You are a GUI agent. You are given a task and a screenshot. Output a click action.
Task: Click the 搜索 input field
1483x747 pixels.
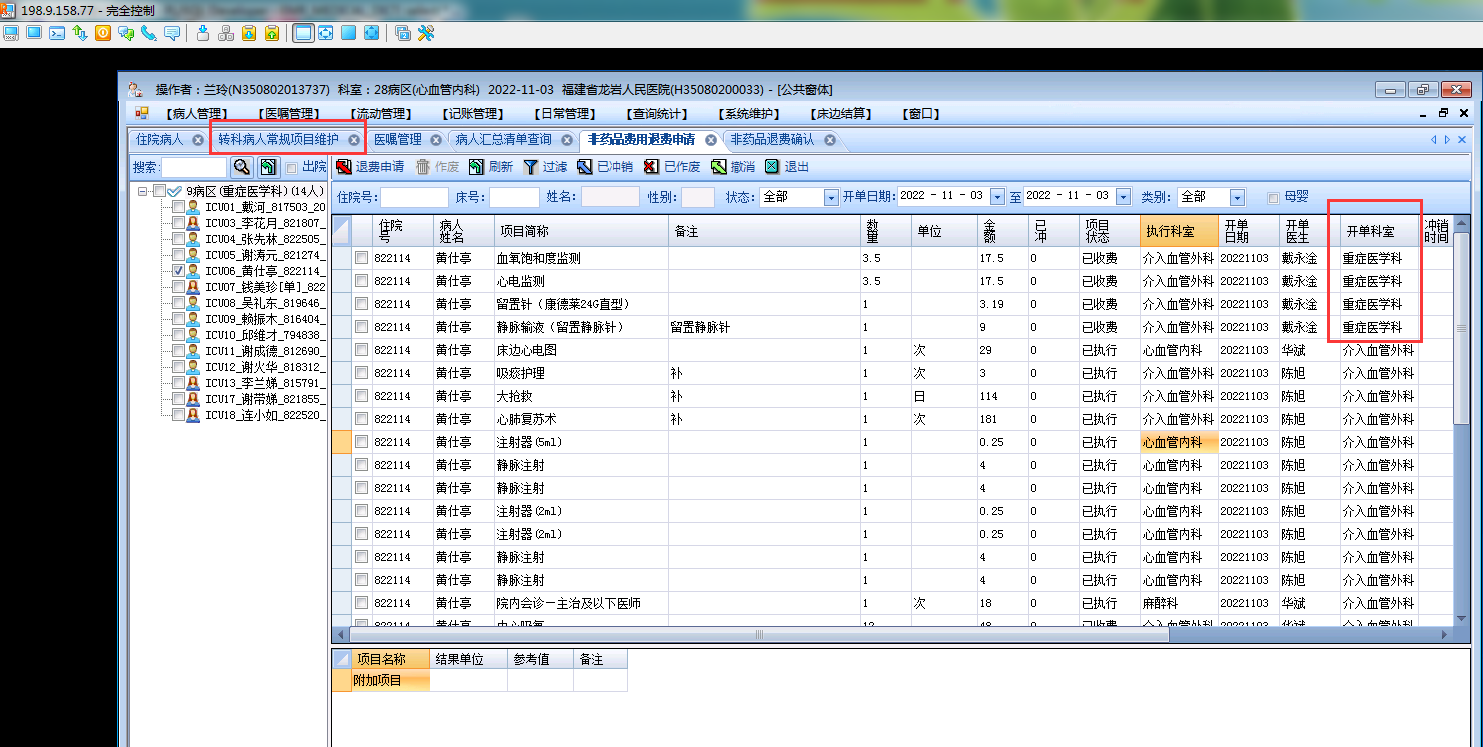point(195,167)
